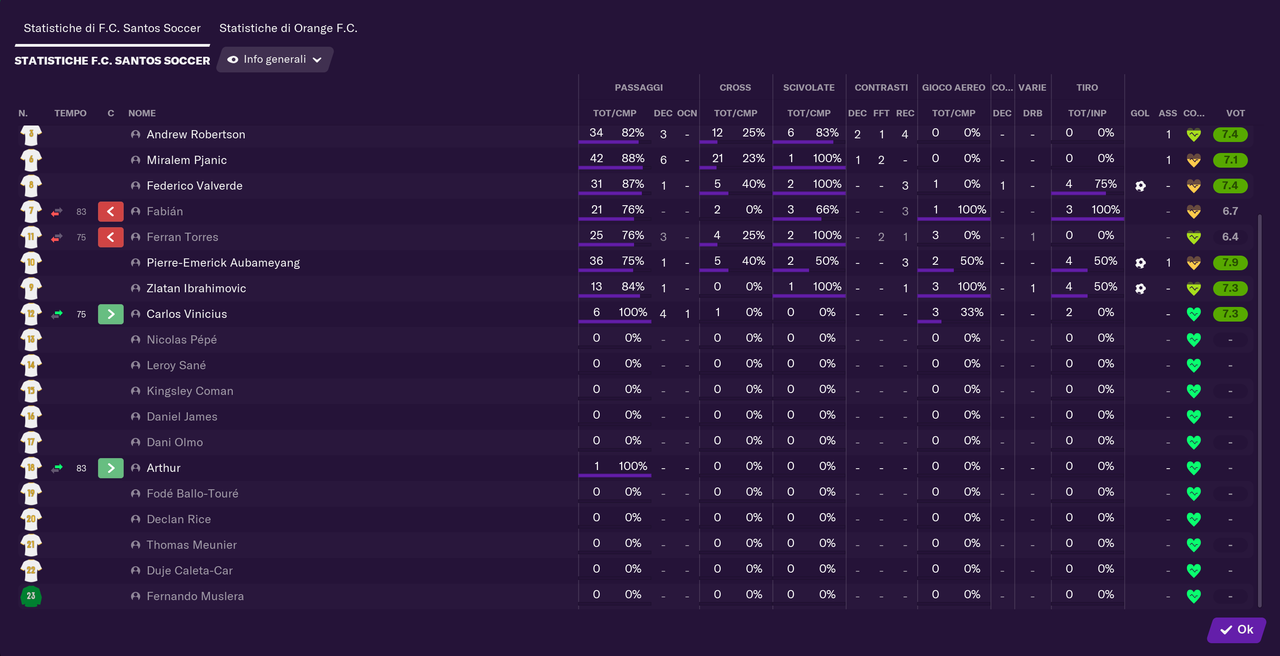Click the profile icon beside Andrew Robertson

[x=136, y=134]
